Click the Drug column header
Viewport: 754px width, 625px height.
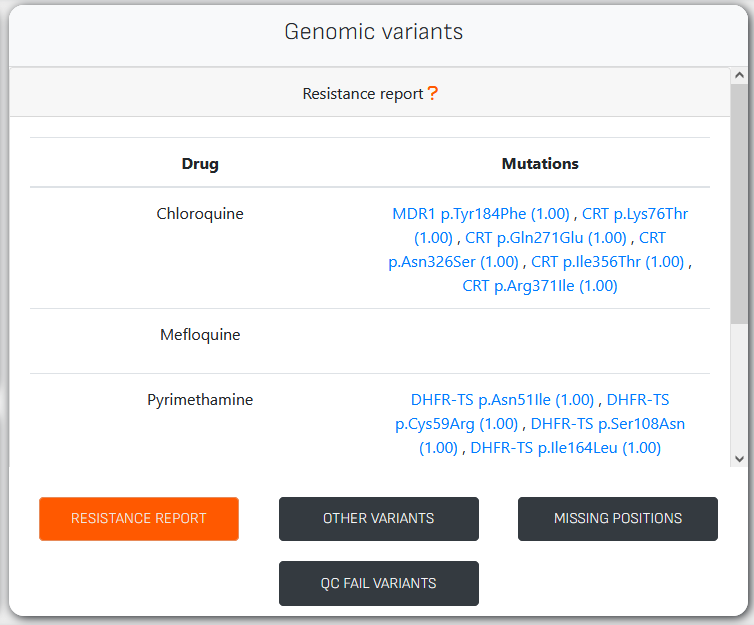click(200, 164)
